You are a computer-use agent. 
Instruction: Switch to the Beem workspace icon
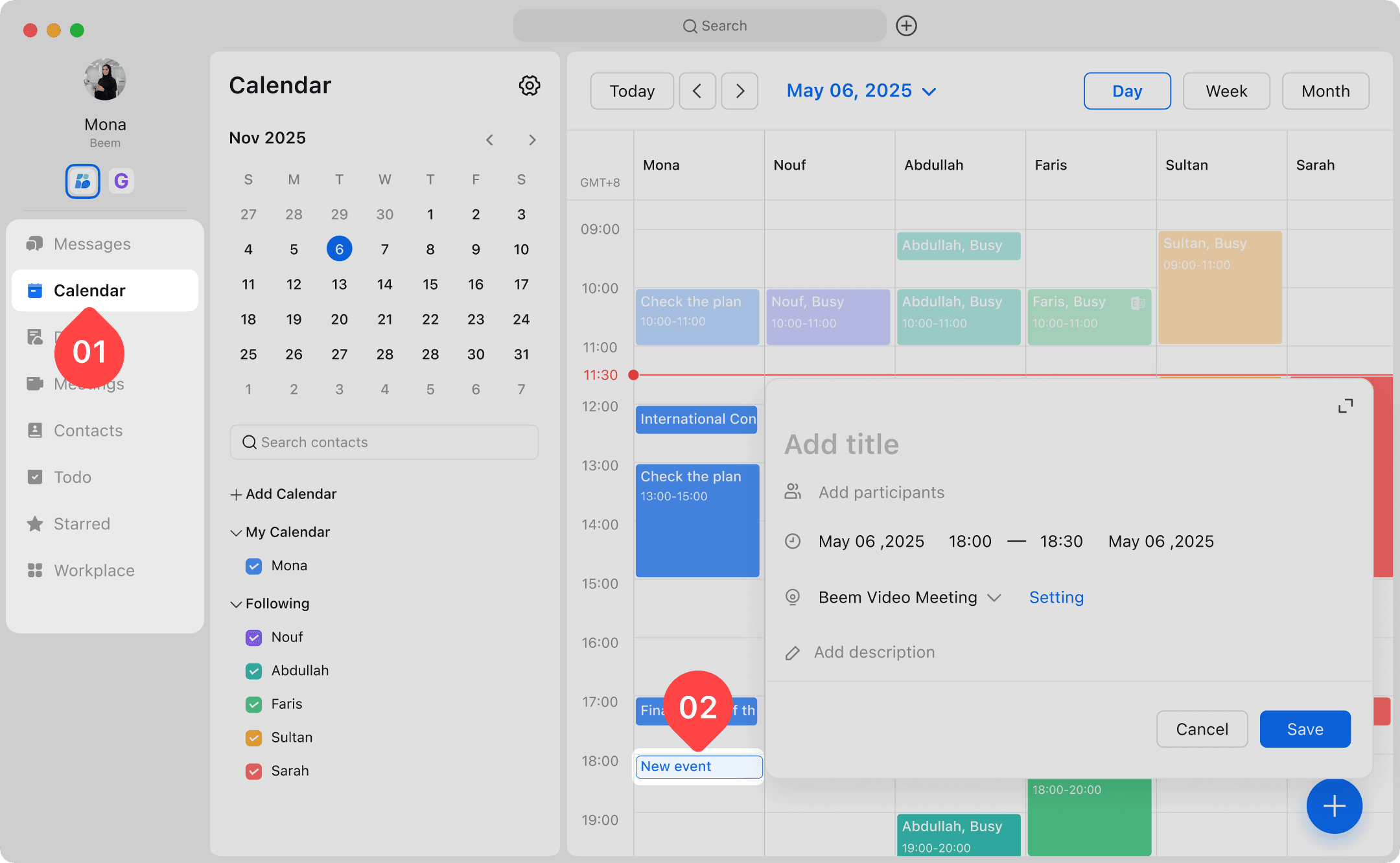click(x=82, y=181)
